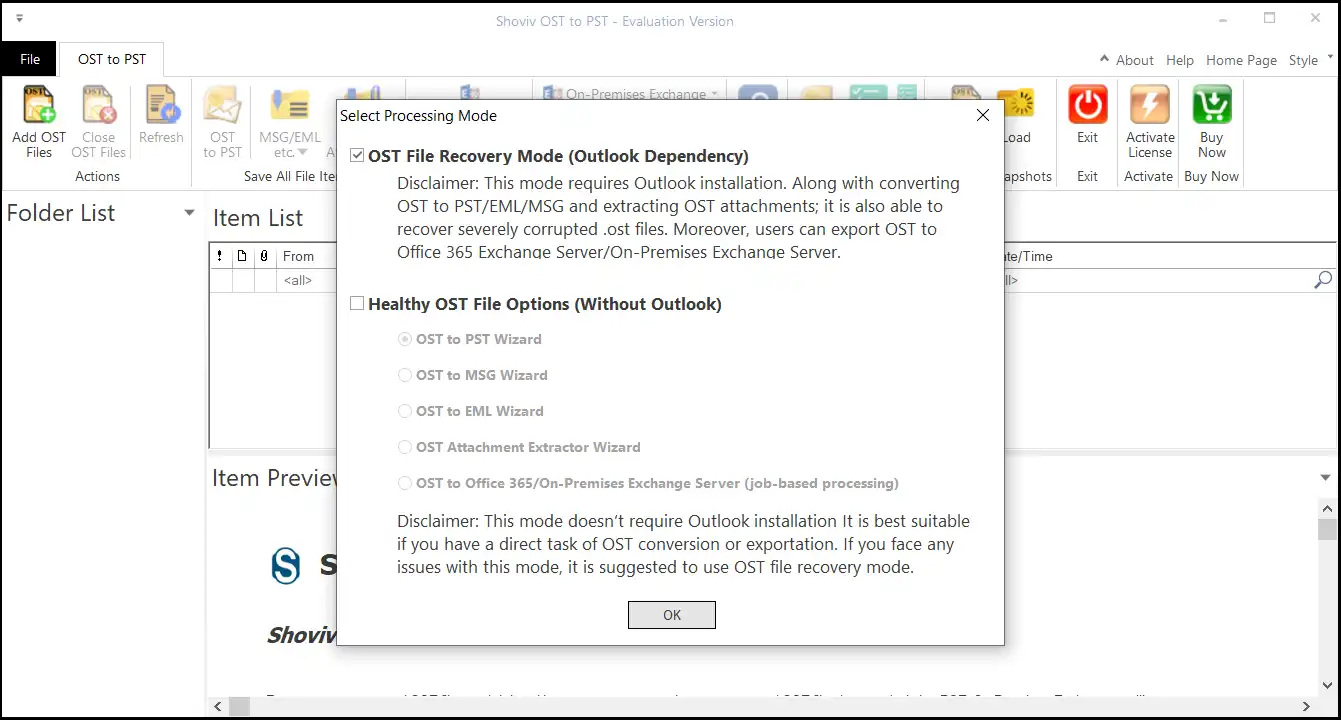Open the Quick Access Toolbar customize arrow
The image size is (1341, 720).
(20, 19)
